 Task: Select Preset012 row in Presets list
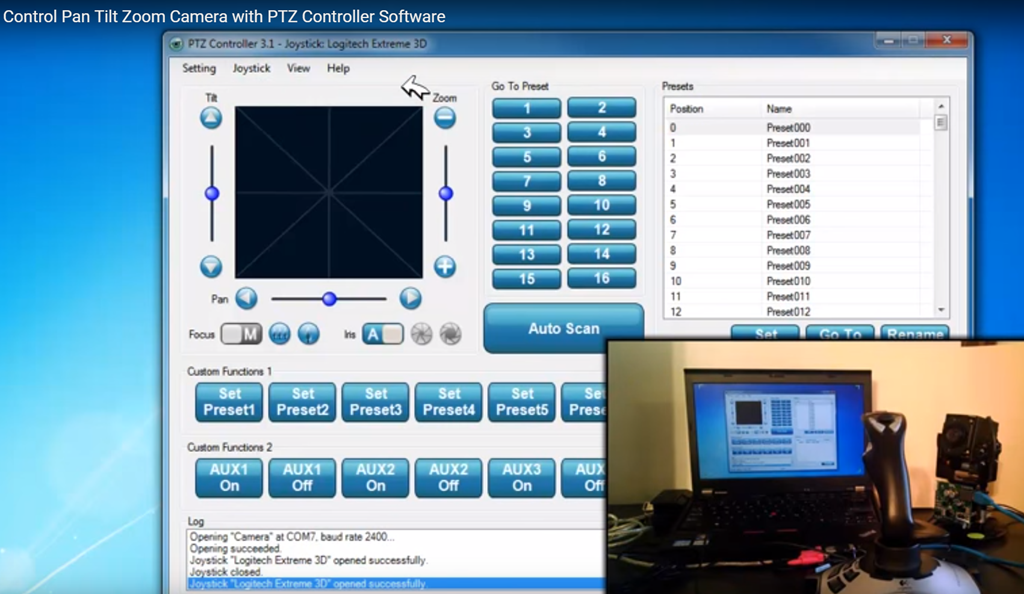click(x=793, y=312)
